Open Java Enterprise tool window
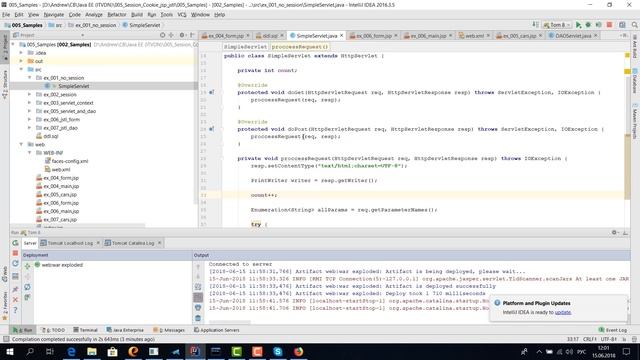The width and height of the screenshot is (640, 360). [125, 330]
